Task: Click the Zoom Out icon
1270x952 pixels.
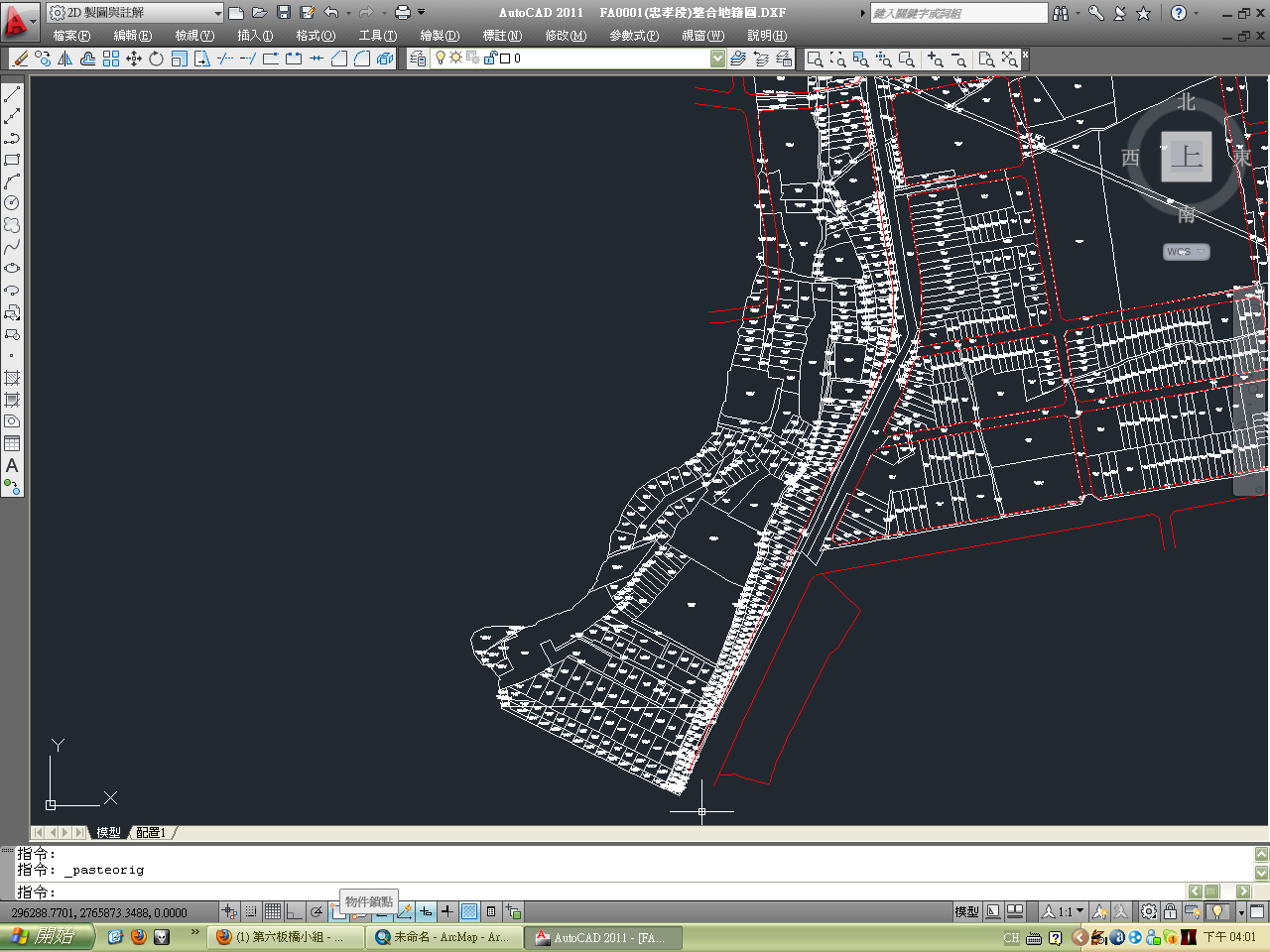Action: tap(958, 59)
